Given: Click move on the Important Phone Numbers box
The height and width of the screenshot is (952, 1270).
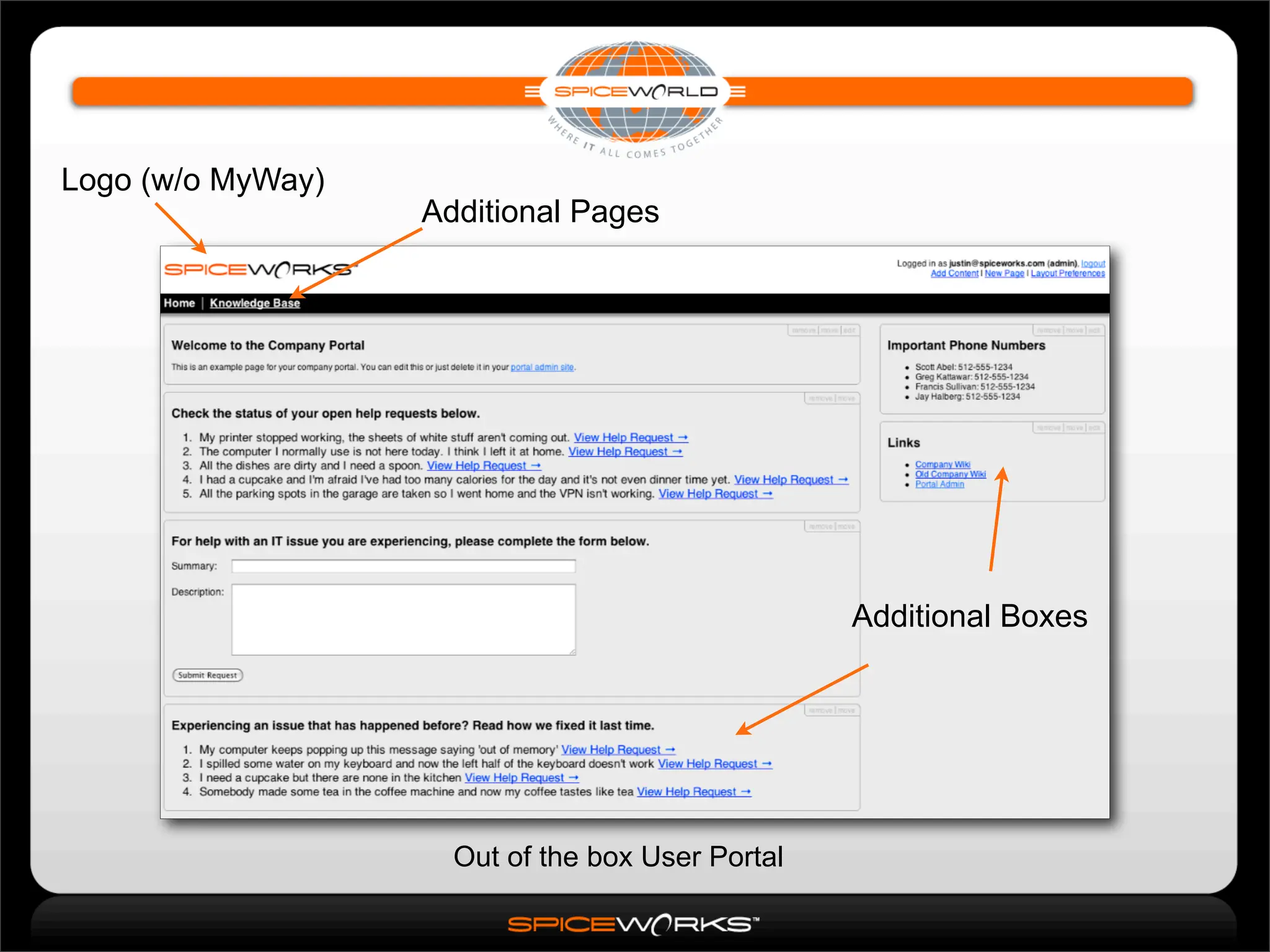Looking at the screenshot, I should [1075, 330].
